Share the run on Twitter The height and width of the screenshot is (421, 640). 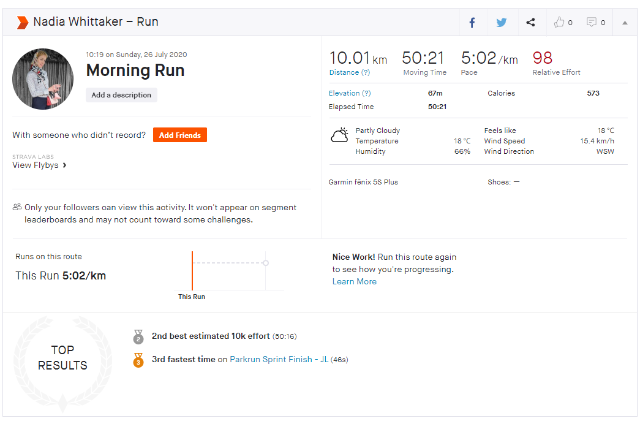(501, 22)
